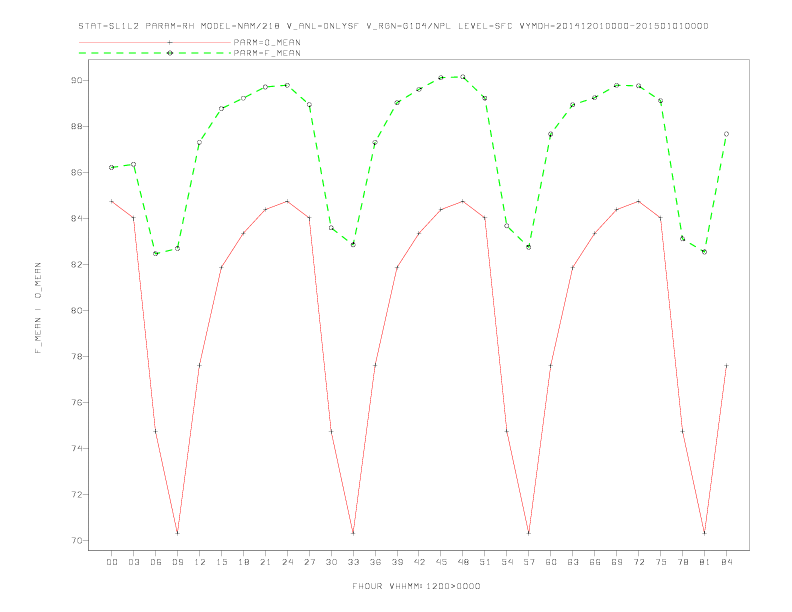Select the red O_MEAN point at hour 84
Screen dimensions: 792x612
tap(726, 366)
